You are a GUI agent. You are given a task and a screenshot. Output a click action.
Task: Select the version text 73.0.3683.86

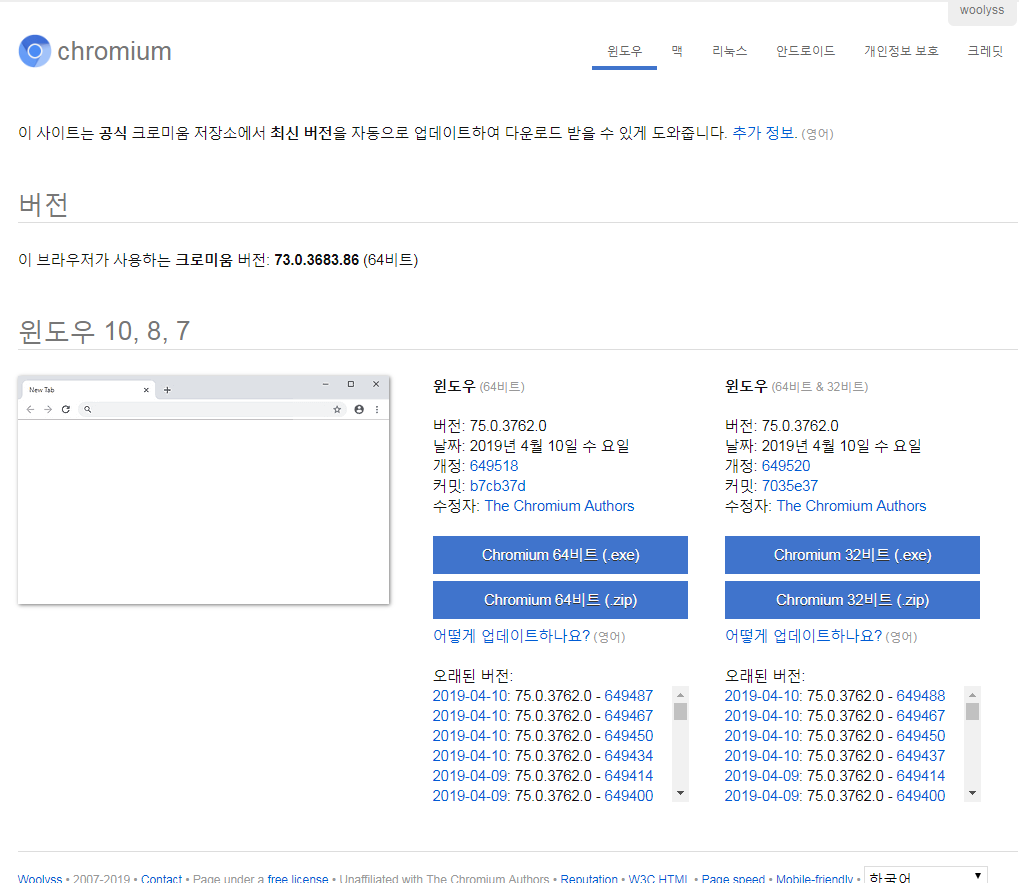(316, 260)
